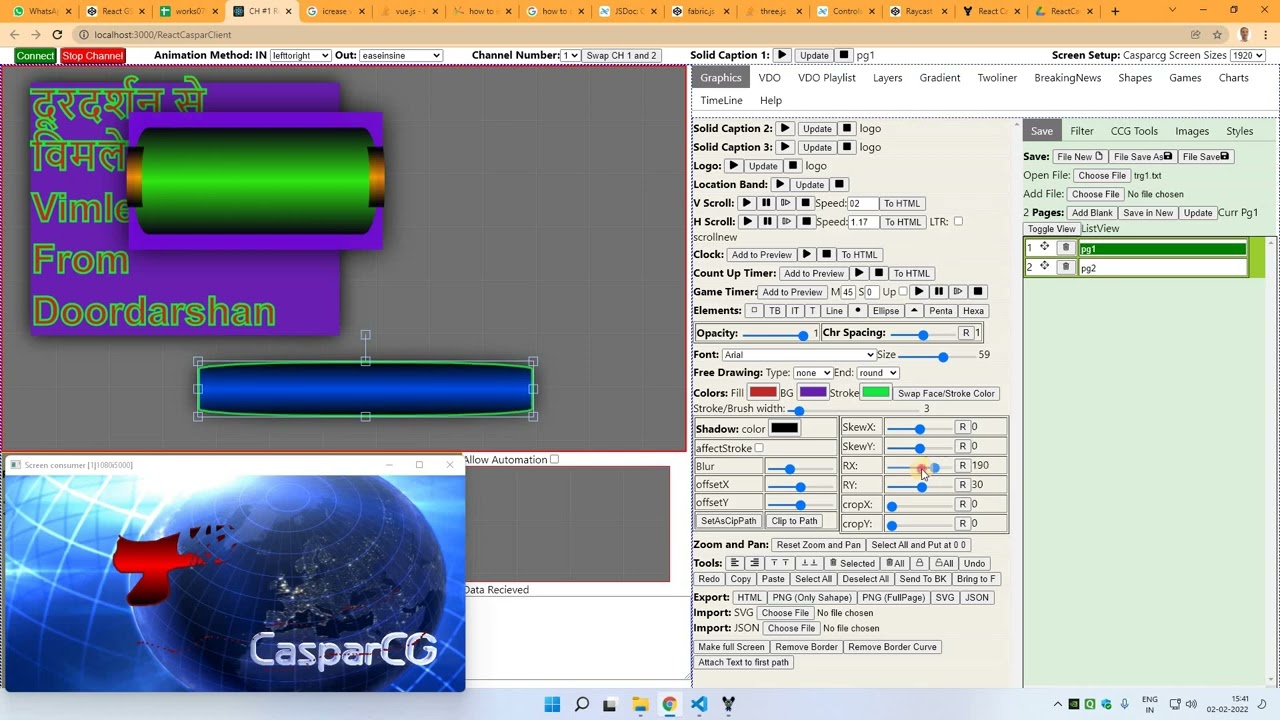
Task: Delete Selected objects with trash button
Action: (x=852, y=563)
